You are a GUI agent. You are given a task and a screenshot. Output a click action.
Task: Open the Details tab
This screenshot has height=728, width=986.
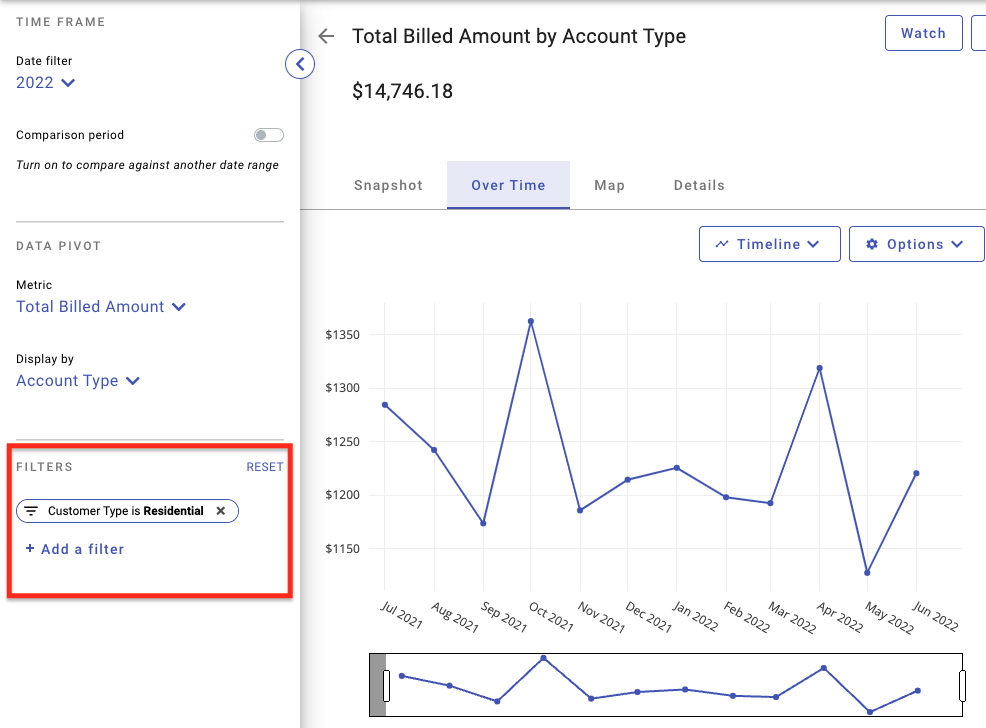[x=698, y=185]
